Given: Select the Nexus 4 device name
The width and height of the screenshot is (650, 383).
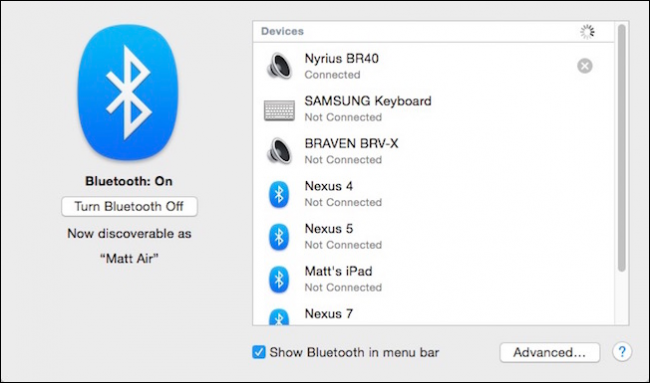Looking at the screenshot, I should 329,186.
